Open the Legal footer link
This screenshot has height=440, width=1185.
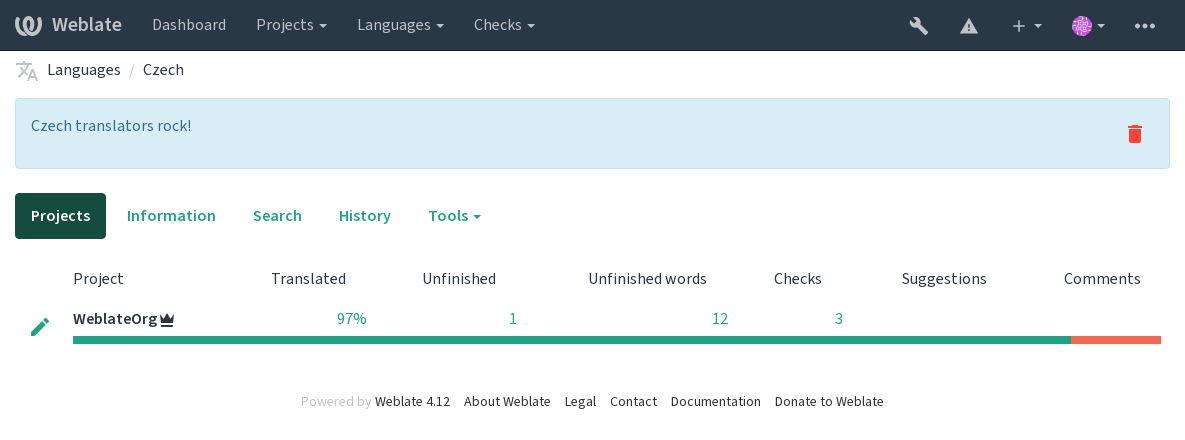click(x=580, y=401)
